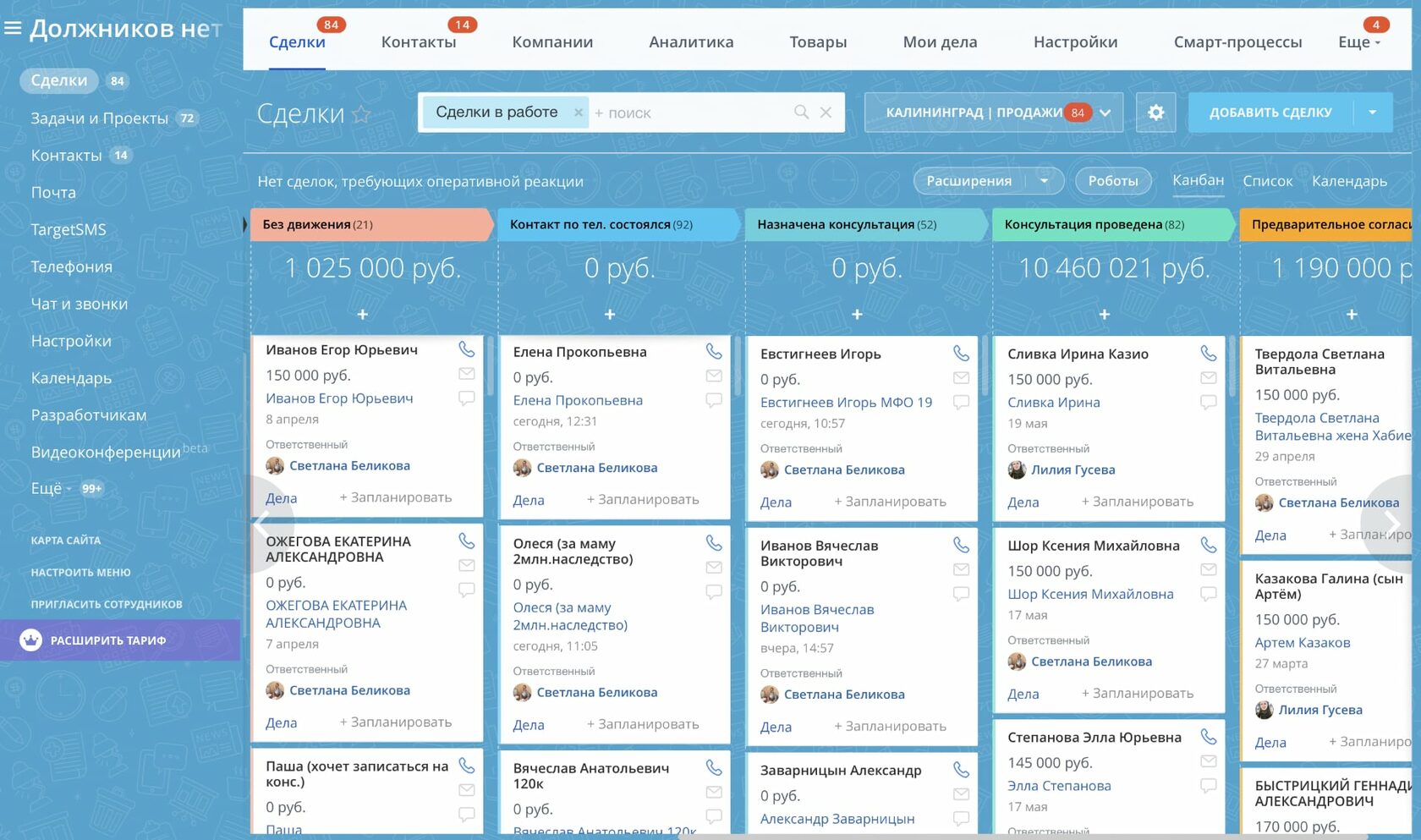Click the star icon next to Сделки title

pyautogui.click(x=362, y=114)
